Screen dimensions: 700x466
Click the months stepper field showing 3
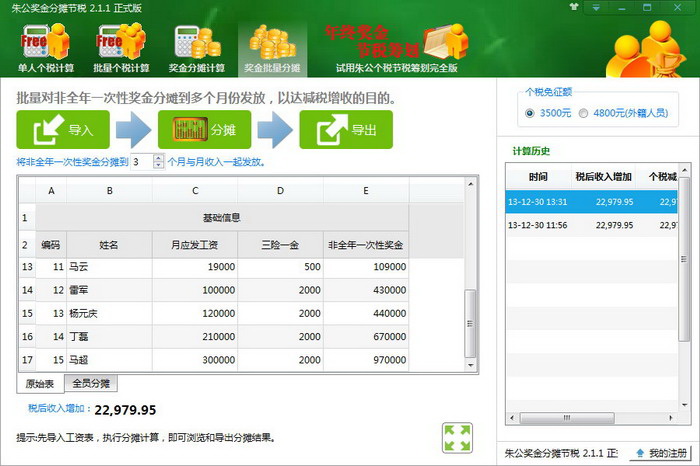click(x=140, y=161)
